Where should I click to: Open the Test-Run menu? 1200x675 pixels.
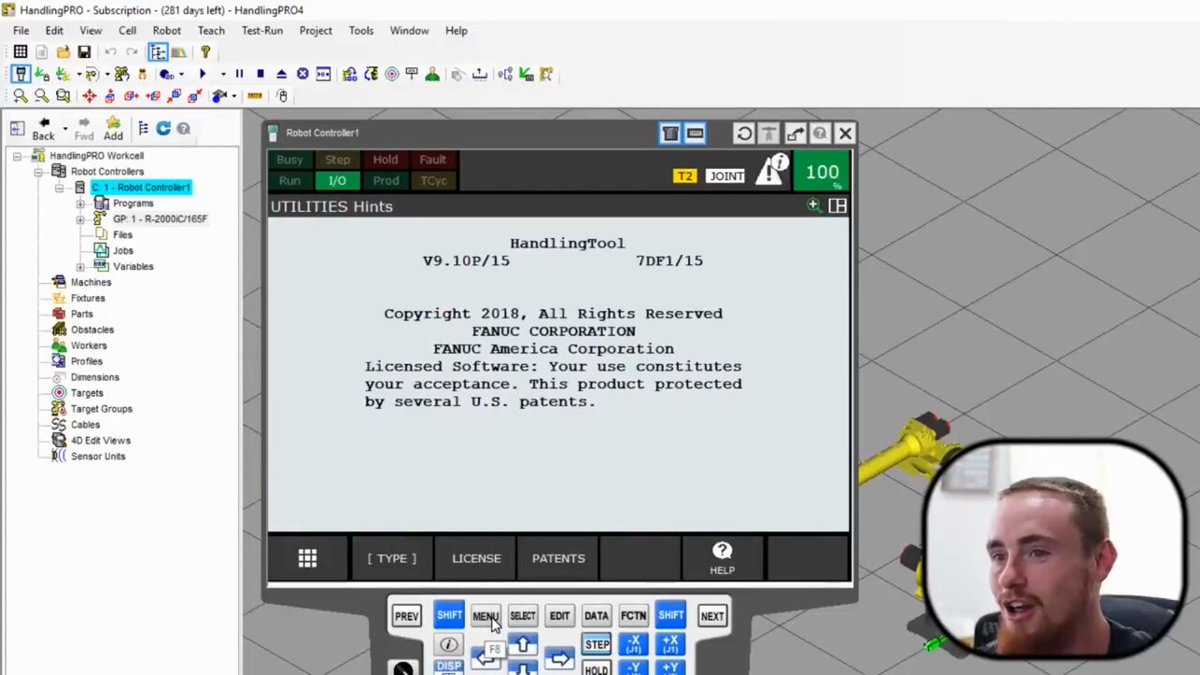[262, 31]
